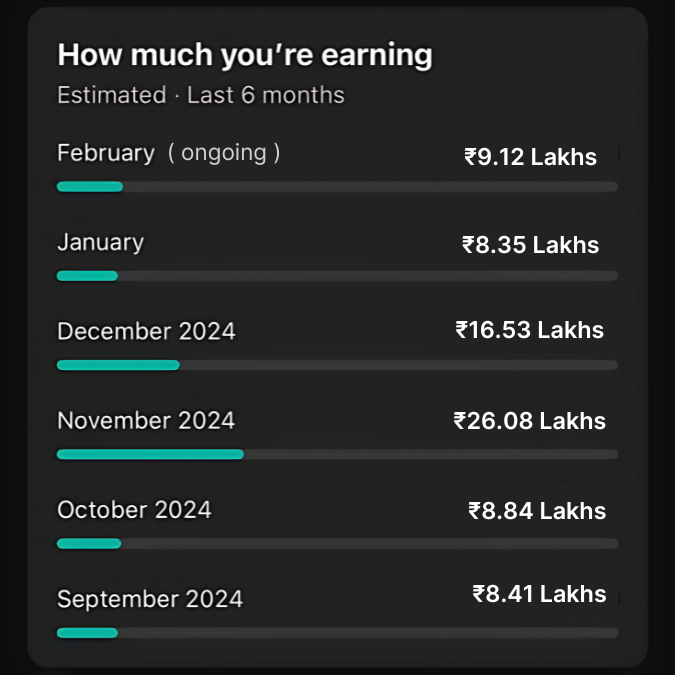Click the November 2024 progress bar
The image size is (675, 675).
coord(338,454)
